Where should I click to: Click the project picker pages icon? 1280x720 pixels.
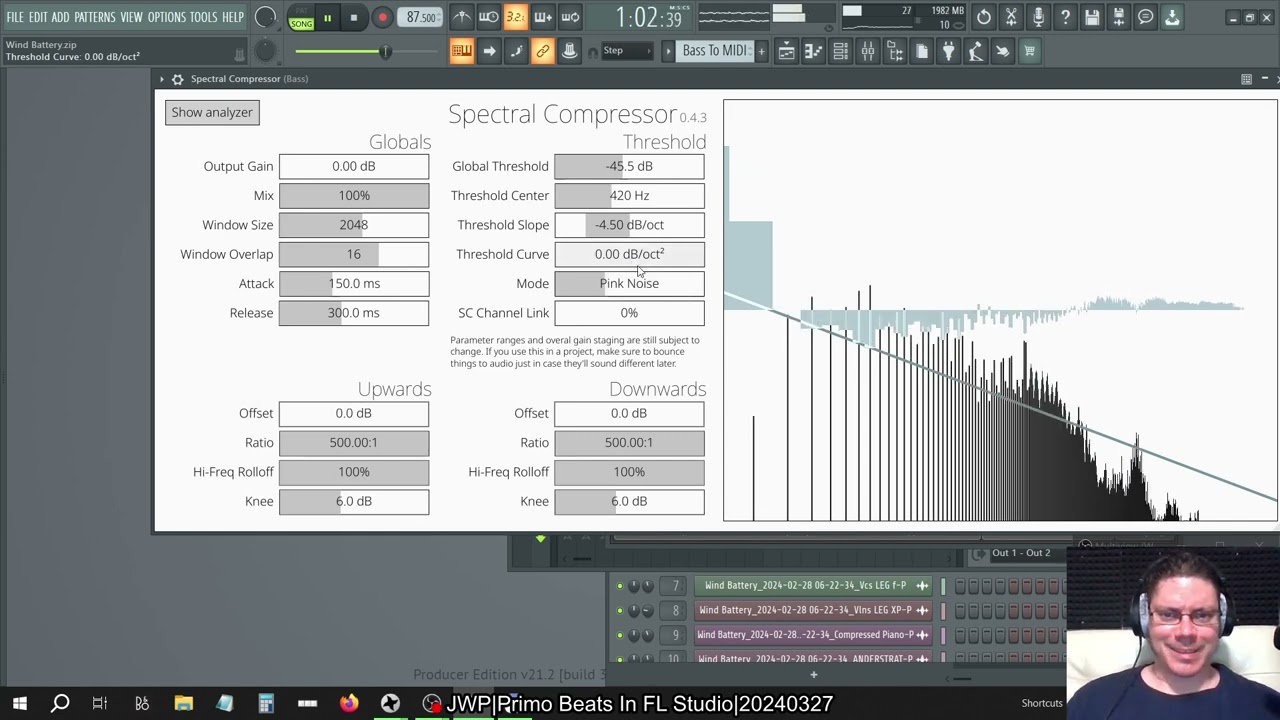pos(922,51)
